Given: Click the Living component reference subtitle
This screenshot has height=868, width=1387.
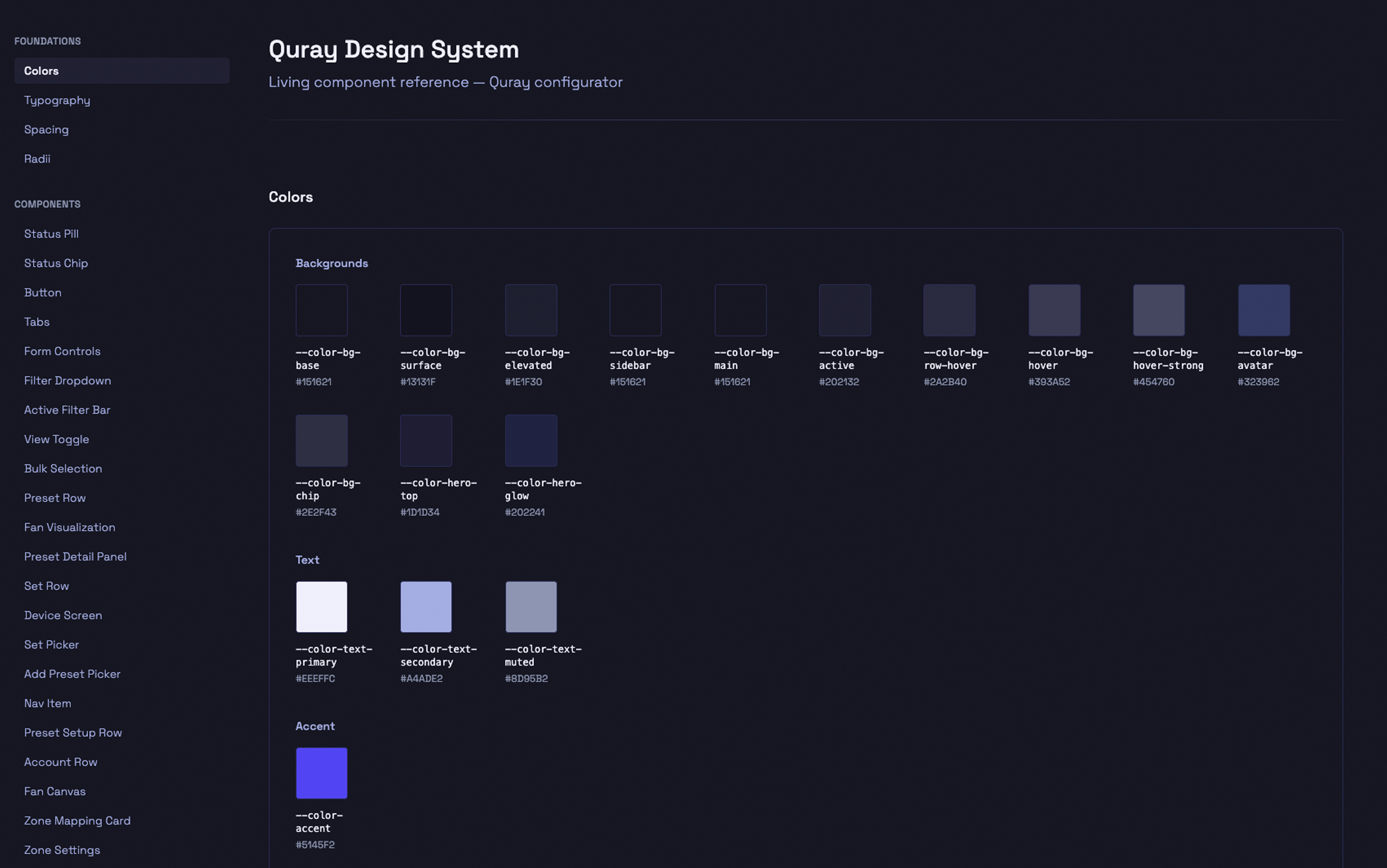Looking at the screenshot, I should pos(445,82).
